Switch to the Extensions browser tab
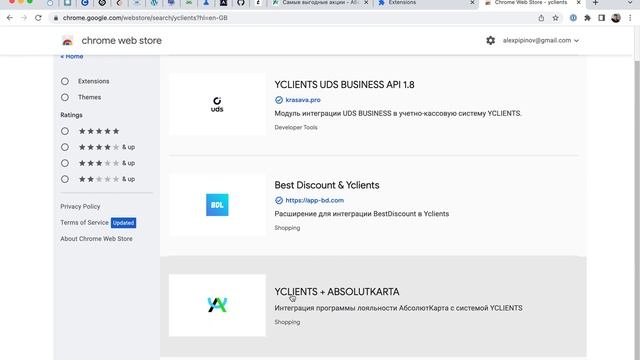Screen dimensions: 640x360 coord(426,3)
